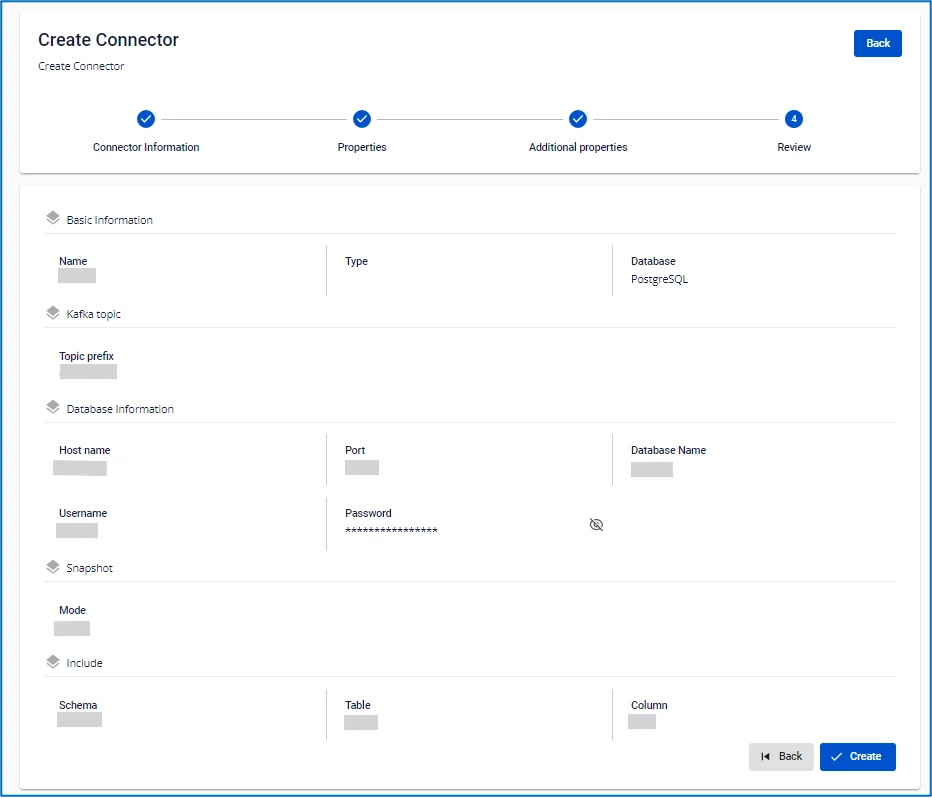The height and width of the screenshot is (798, 932).
Task: Toggle password visibility eye icon
Action: pyautogui.click(x=596, y=524)
